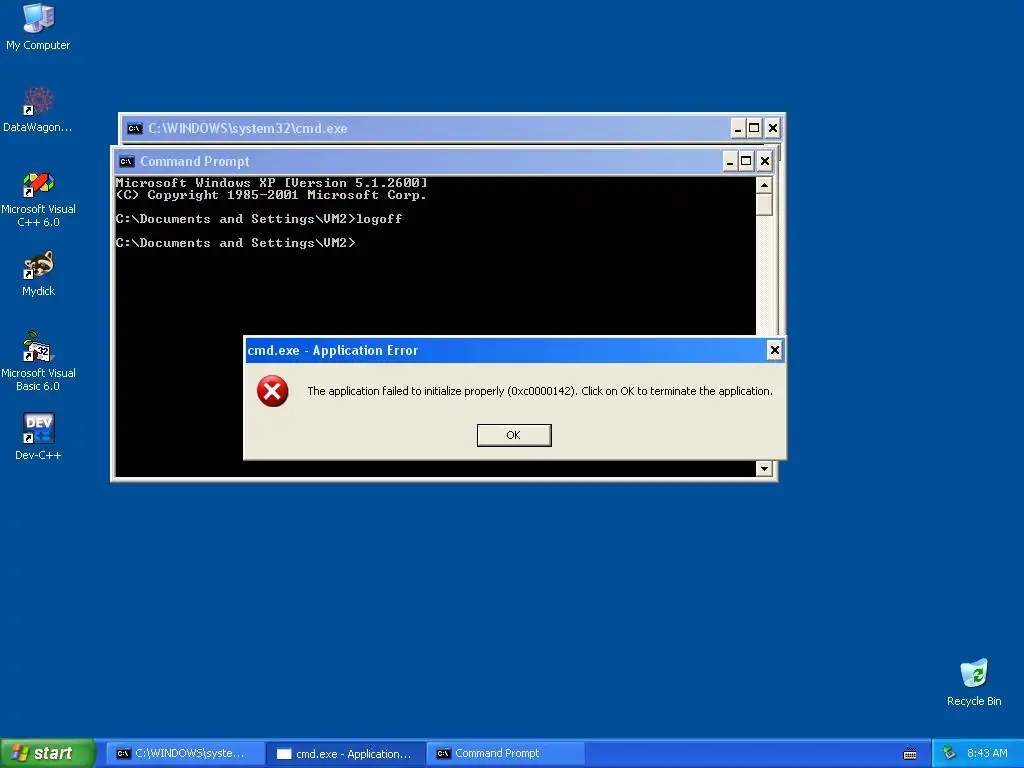The height and width of the screenshot is (768, 1024).
Task: Click the network tray icon near the clock
Action: click(x=950, y=754)
